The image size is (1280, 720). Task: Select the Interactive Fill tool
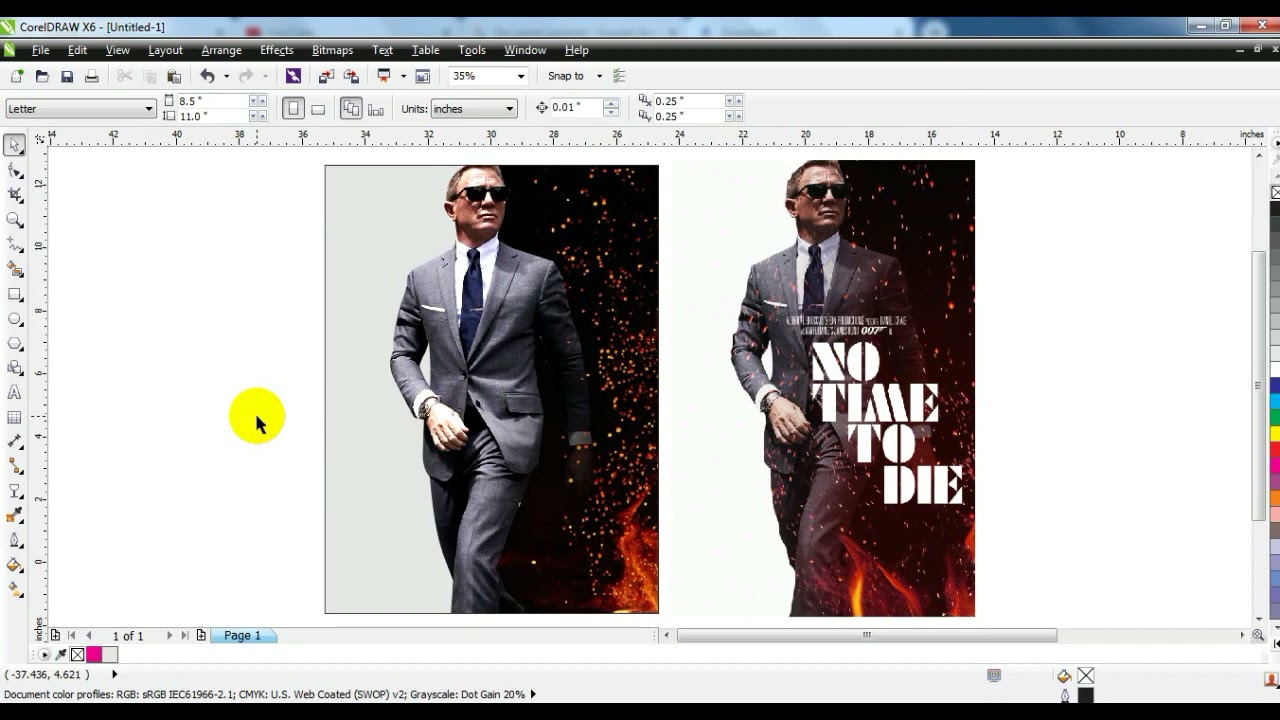[15, 590]
